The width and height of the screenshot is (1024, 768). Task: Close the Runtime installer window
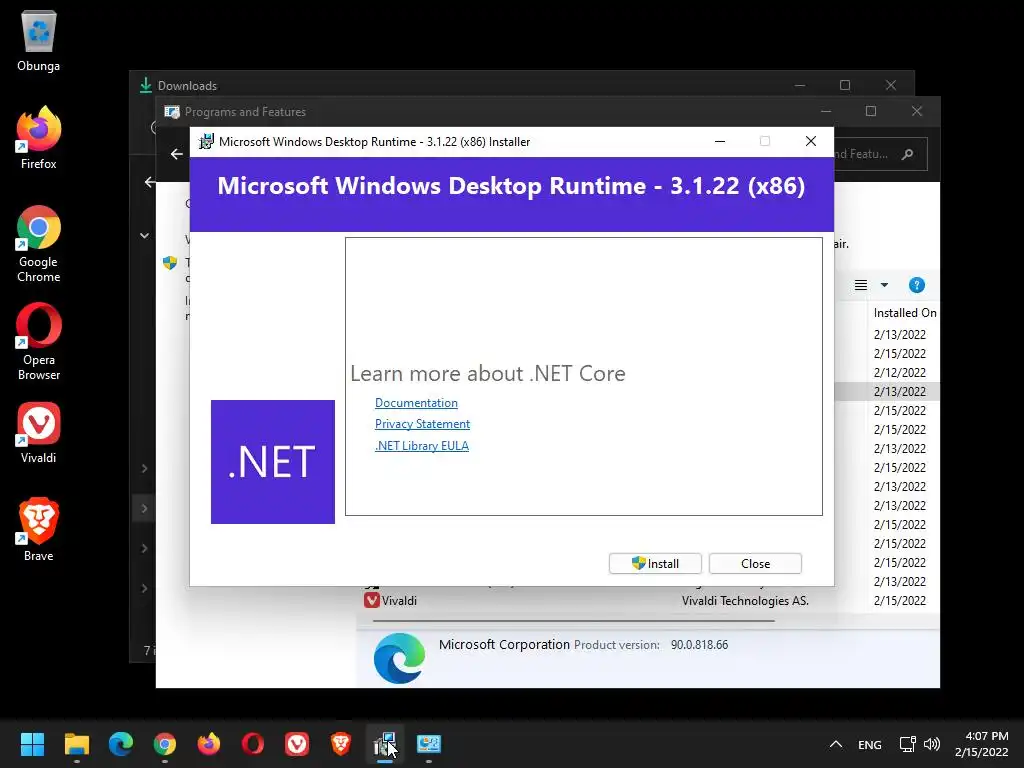tap(810, 141)
